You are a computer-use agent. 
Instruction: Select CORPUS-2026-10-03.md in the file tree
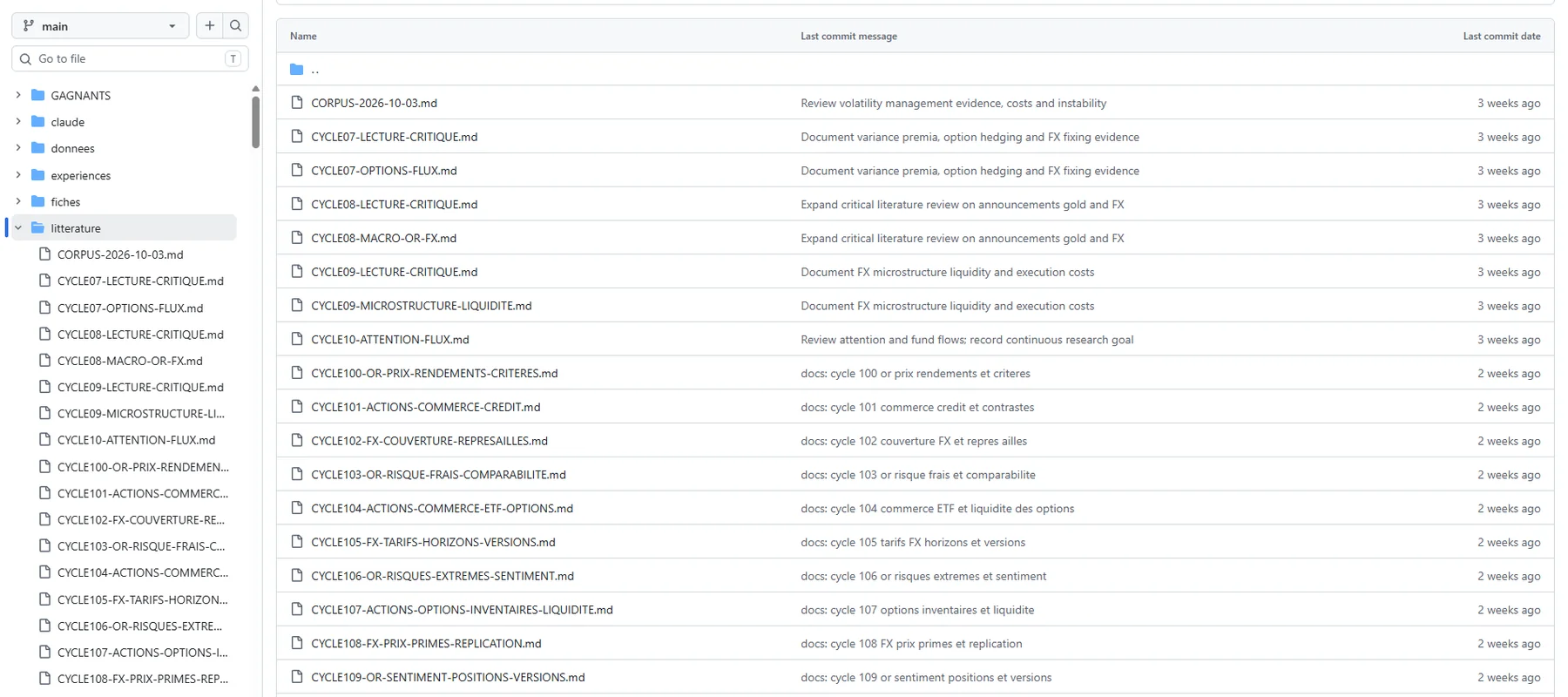pyautogui.click(x=120, y=254)
